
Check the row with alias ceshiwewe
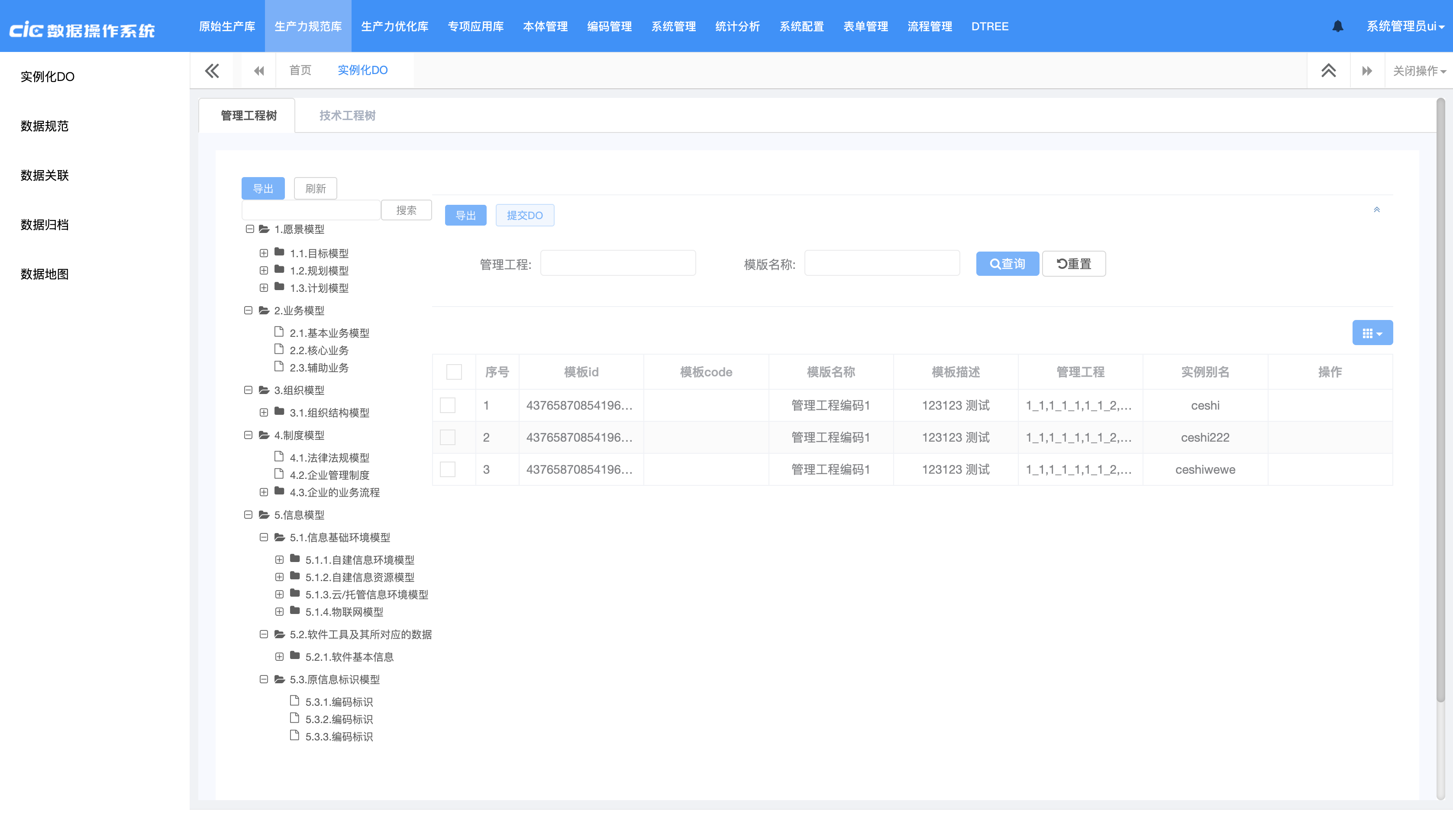(447, 469)
